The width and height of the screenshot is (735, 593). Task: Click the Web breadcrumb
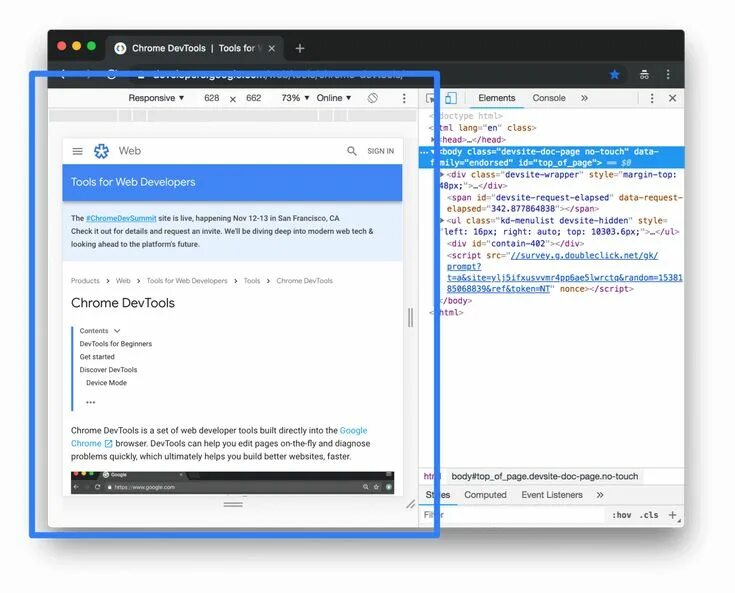[123, 281]
